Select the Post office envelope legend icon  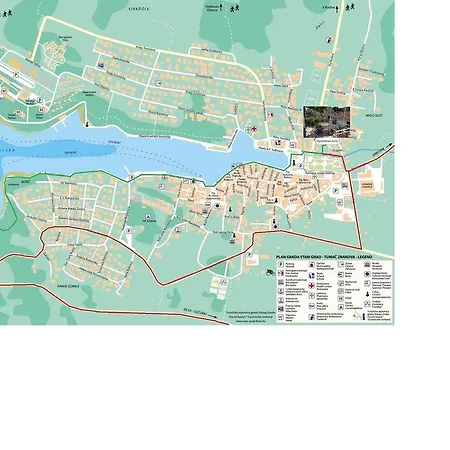pos(312,306)
